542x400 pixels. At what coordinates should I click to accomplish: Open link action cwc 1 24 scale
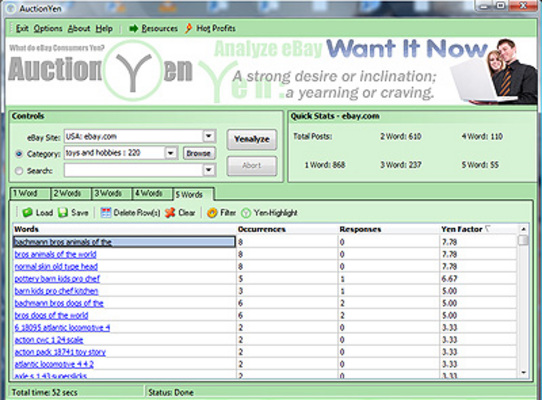pos(49,340)
